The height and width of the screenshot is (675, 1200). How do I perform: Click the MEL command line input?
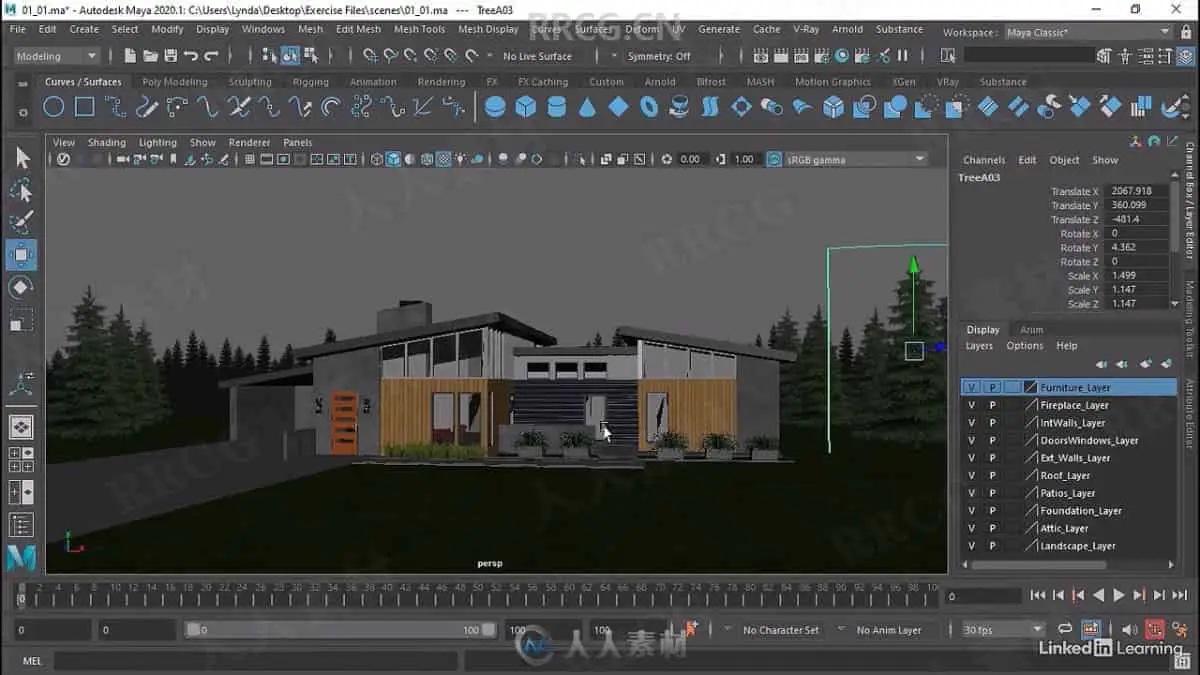click(x=255, y=661)
